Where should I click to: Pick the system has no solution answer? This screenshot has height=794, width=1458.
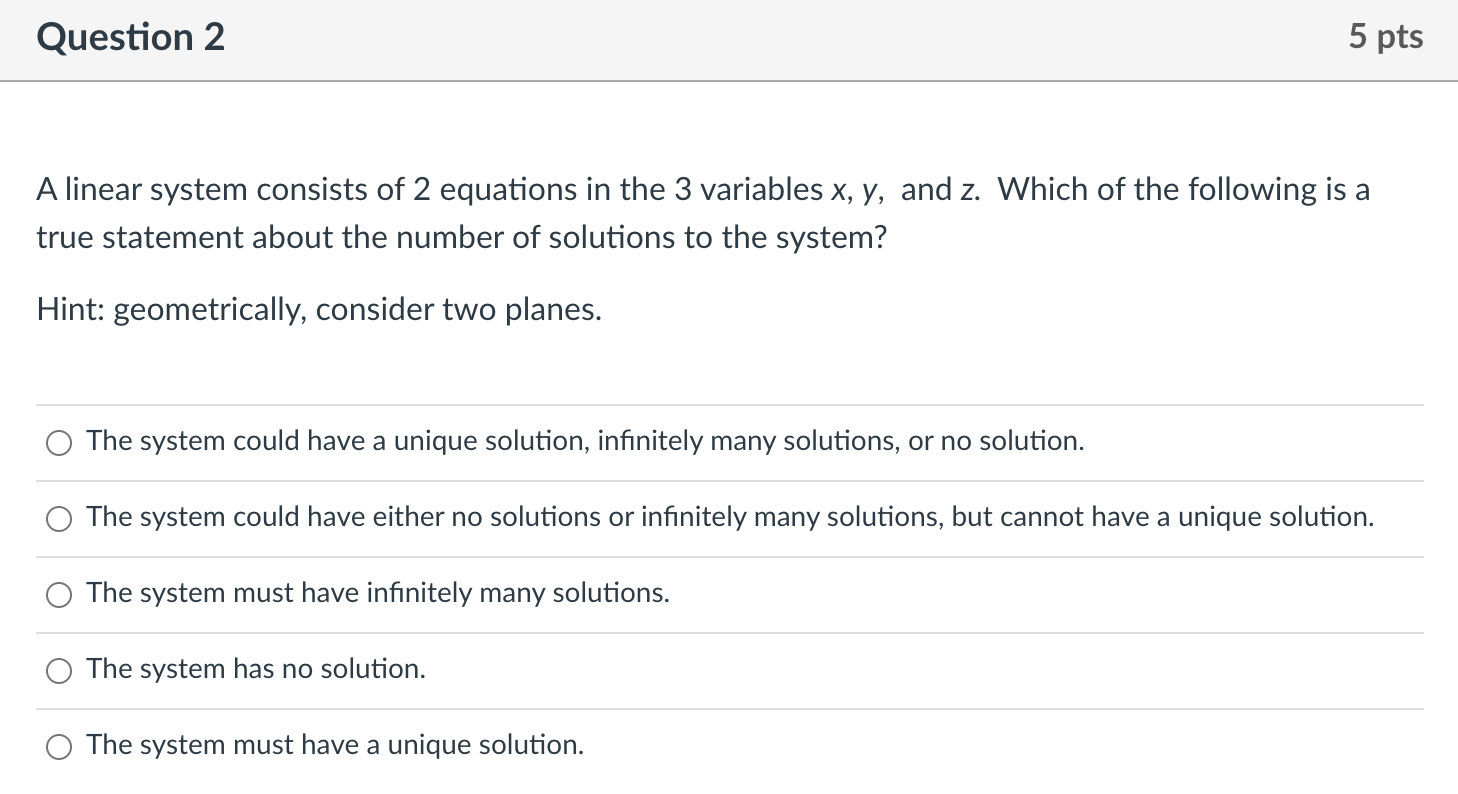coord(58,671)
